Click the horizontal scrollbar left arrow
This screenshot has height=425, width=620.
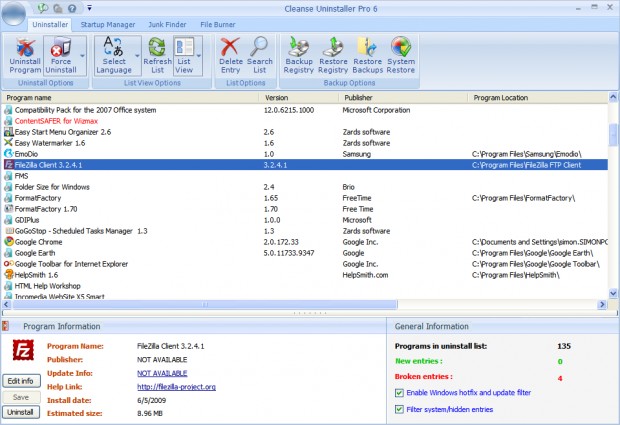6,304
